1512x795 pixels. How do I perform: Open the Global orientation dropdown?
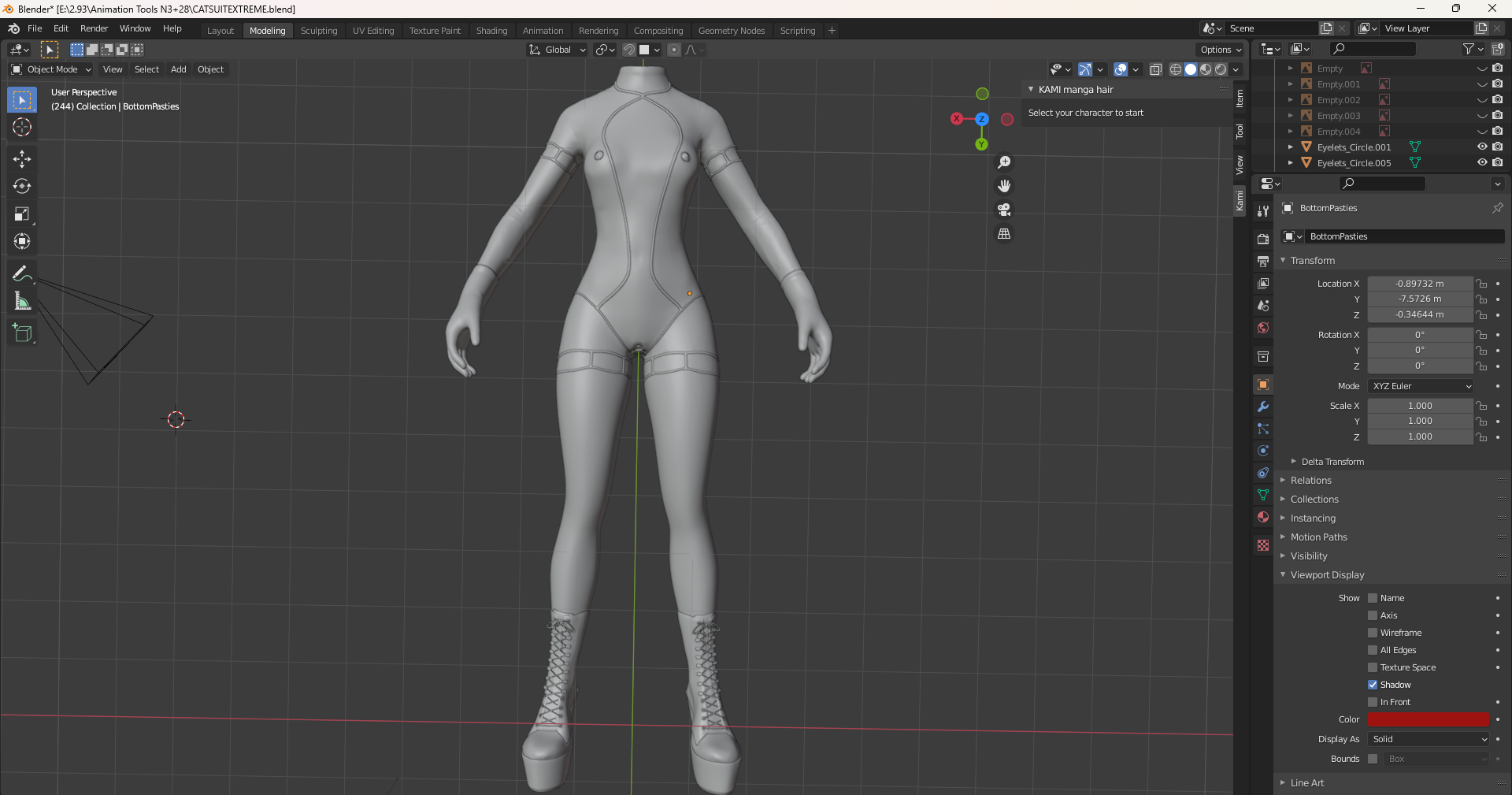pyautogui.click(x=557, y=50)
